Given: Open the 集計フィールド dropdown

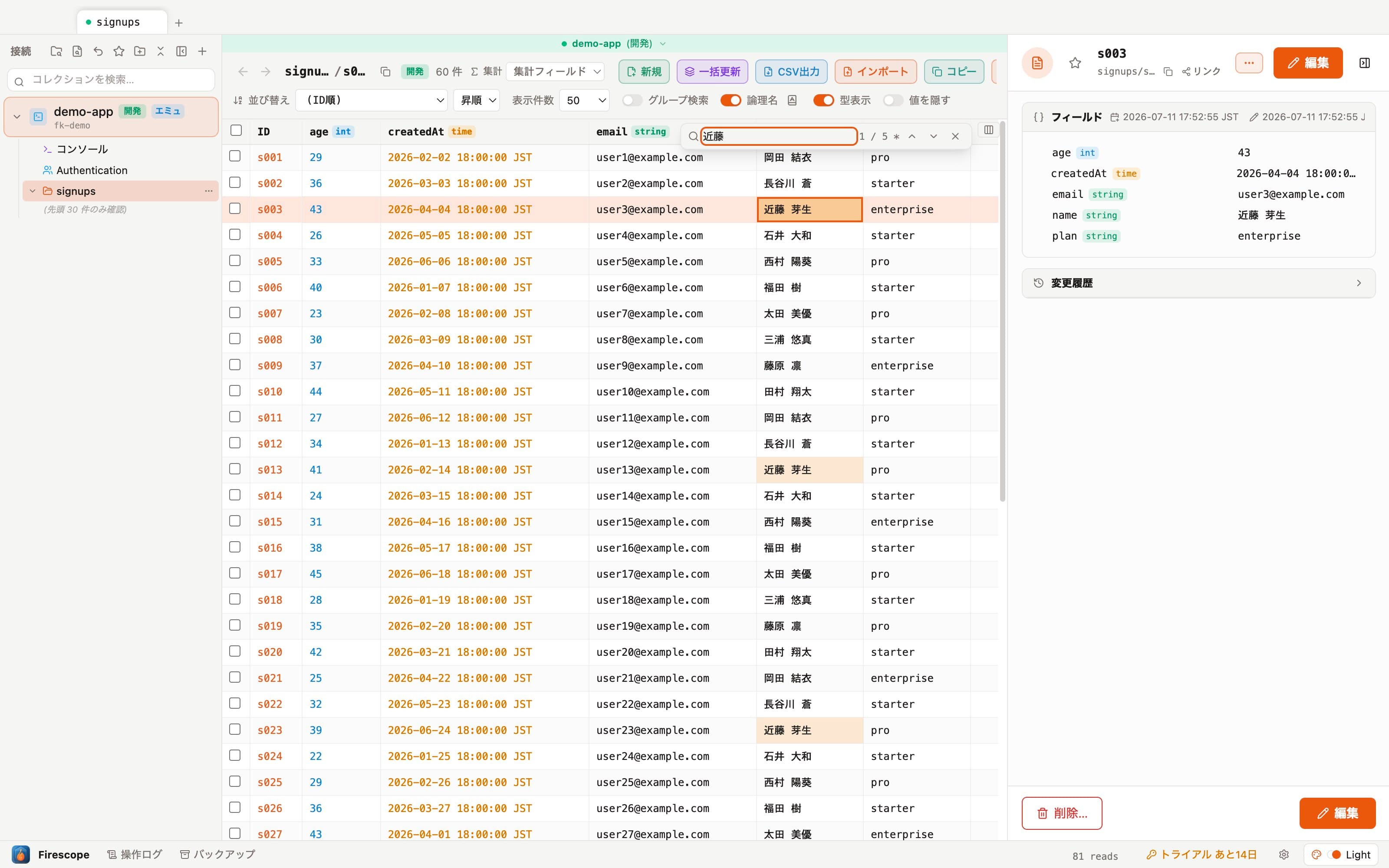Looking at the screenshot, I should coord(555,71).
